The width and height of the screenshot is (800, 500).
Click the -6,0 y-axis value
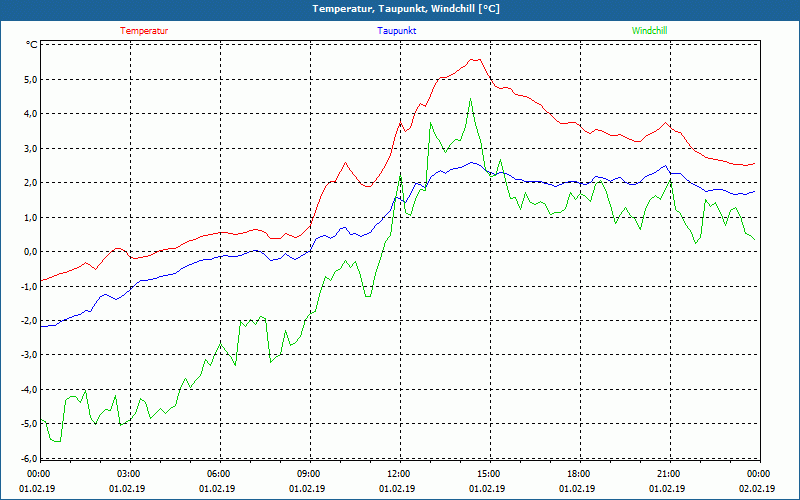[28, 458]
